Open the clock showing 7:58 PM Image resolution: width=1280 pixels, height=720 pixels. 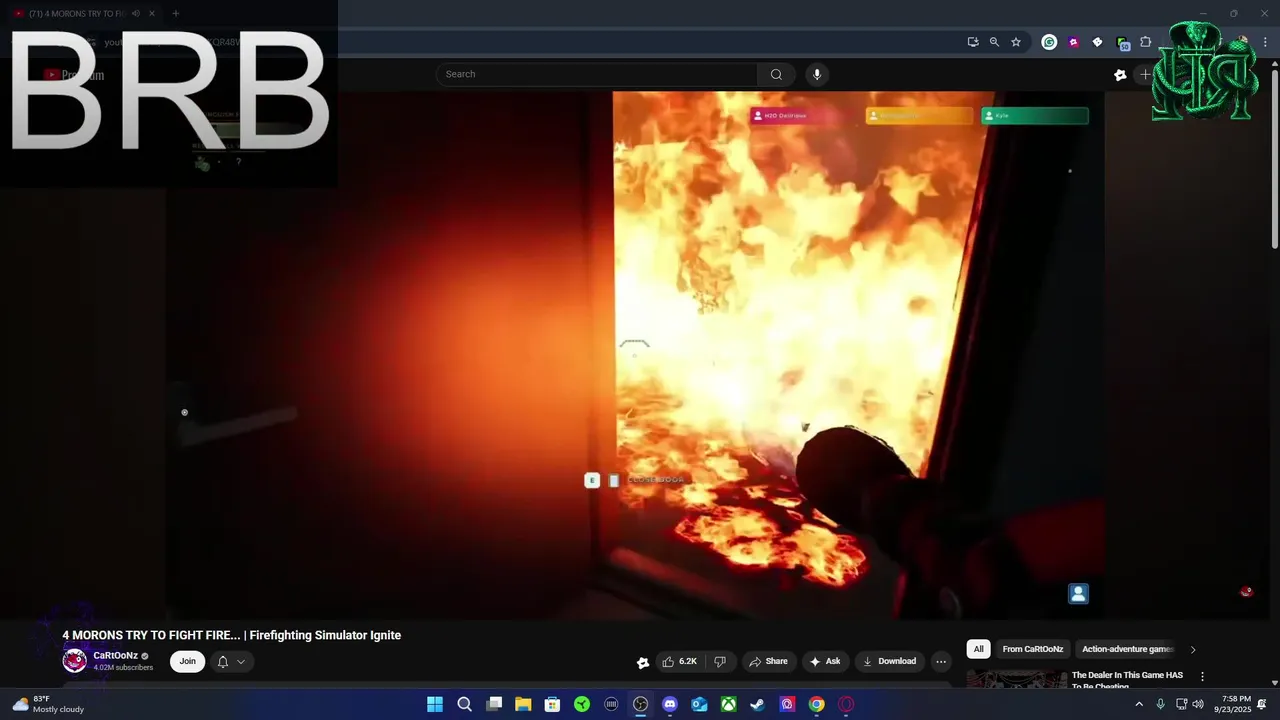click(x=1233, y=704)
